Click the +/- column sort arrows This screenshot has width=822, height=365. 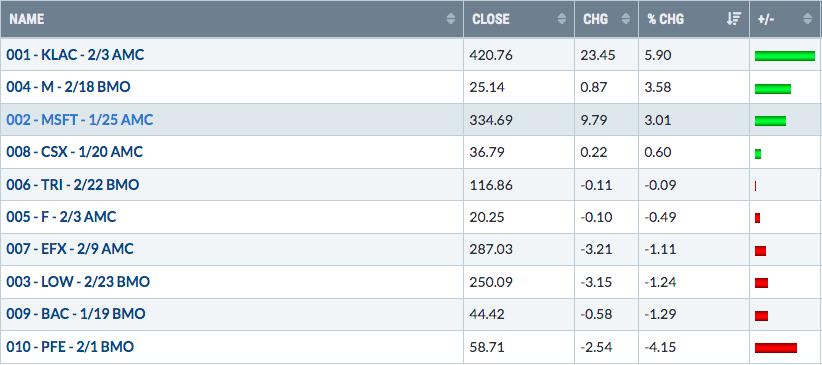[807, 19]
